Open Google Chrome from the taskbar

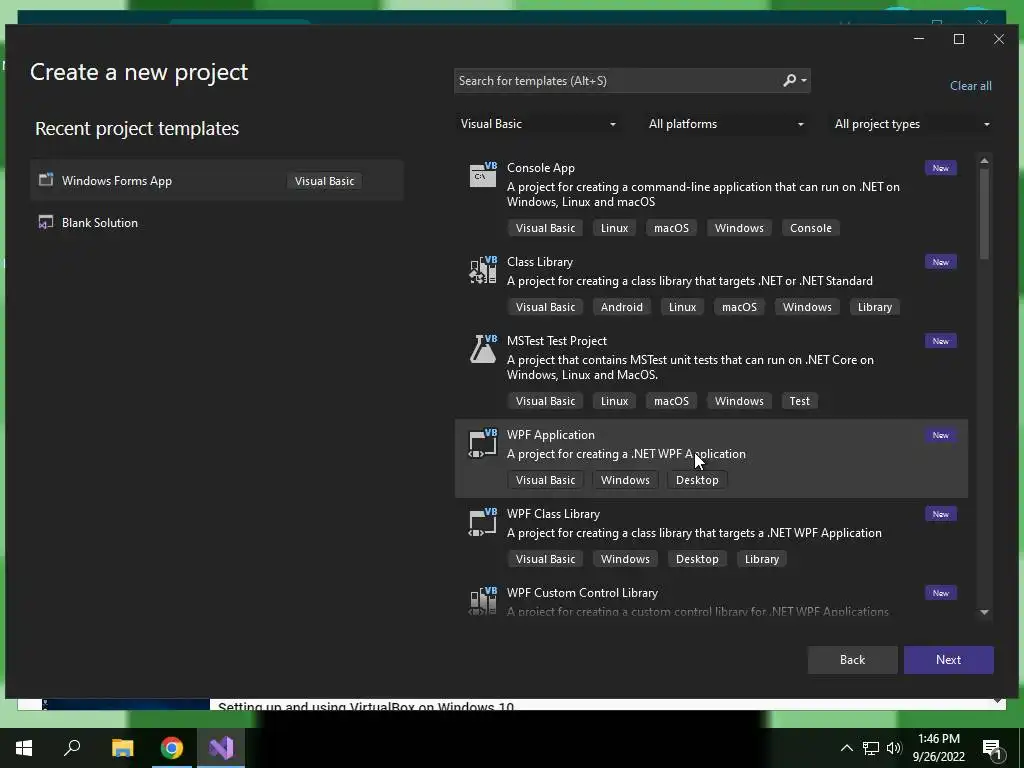pos(172,748)
